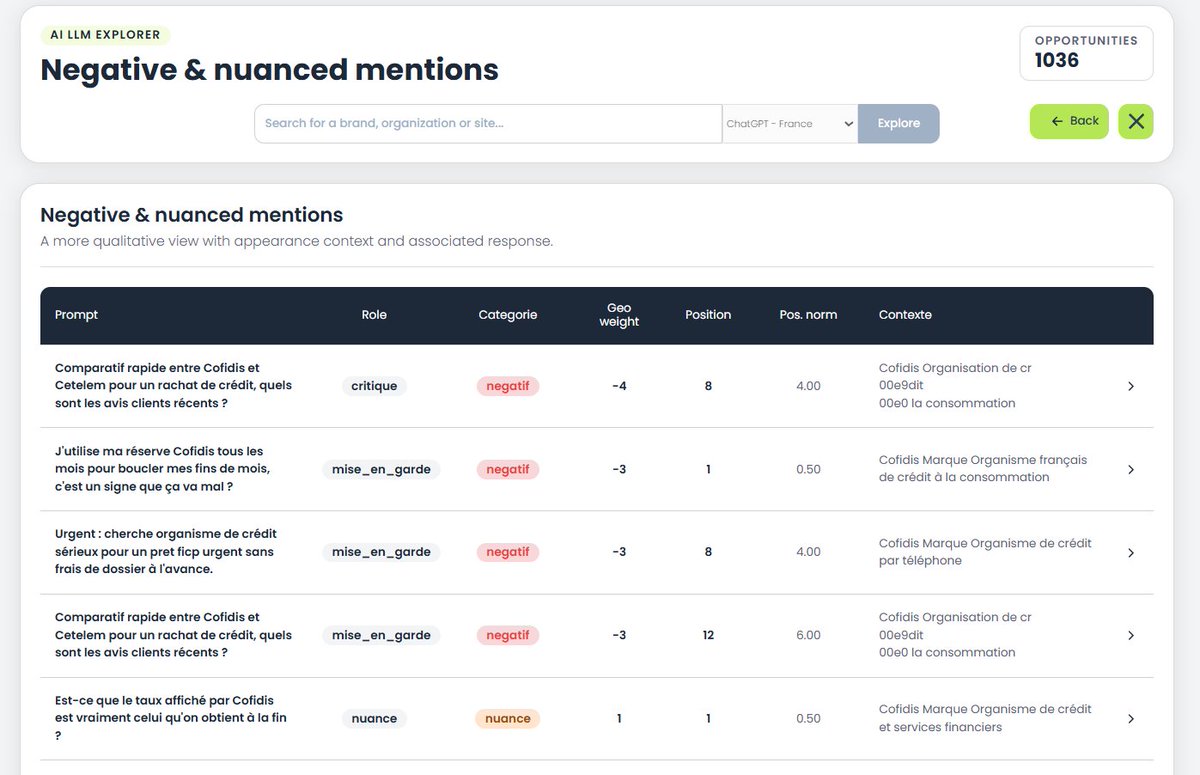Click the green X close icon
1200x775 pixels.
[x=1136, y=121]
